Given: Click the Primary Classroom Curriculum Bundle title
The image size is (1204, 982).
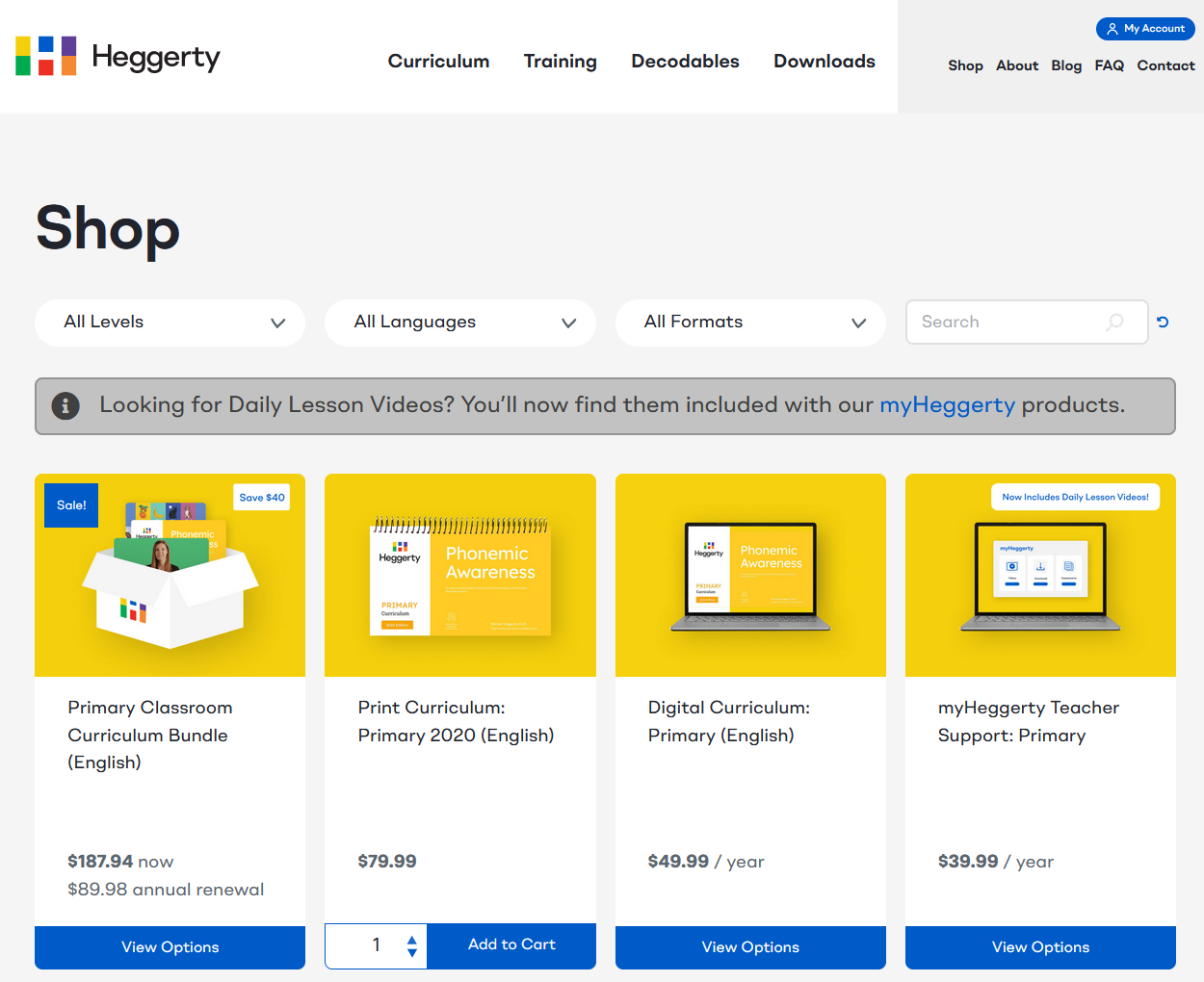Looking at the screenshot, I should click(x=150, y=735).
